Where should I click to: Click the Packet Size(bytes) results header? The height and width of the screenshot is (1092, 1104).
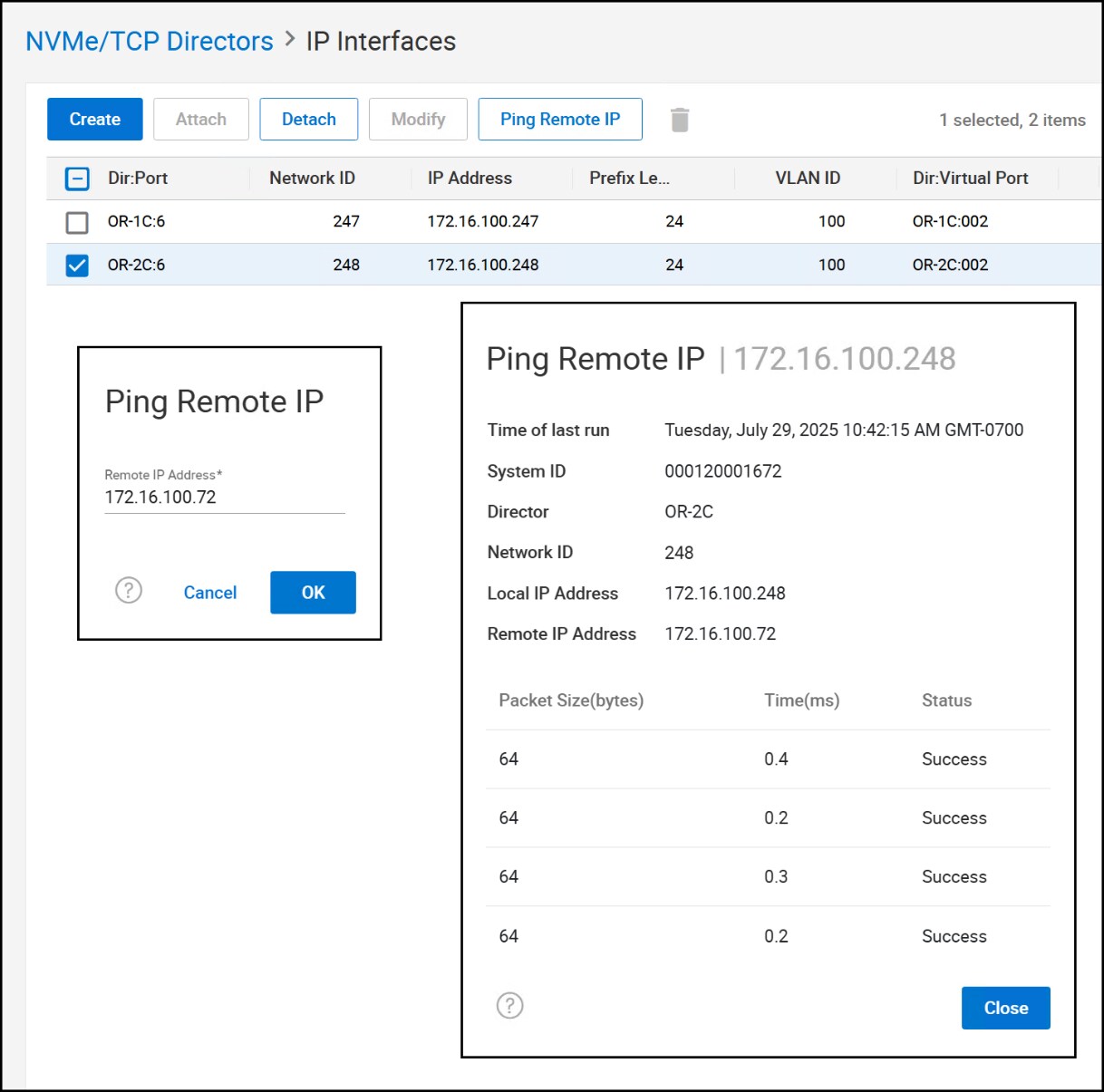coord(571,701)
